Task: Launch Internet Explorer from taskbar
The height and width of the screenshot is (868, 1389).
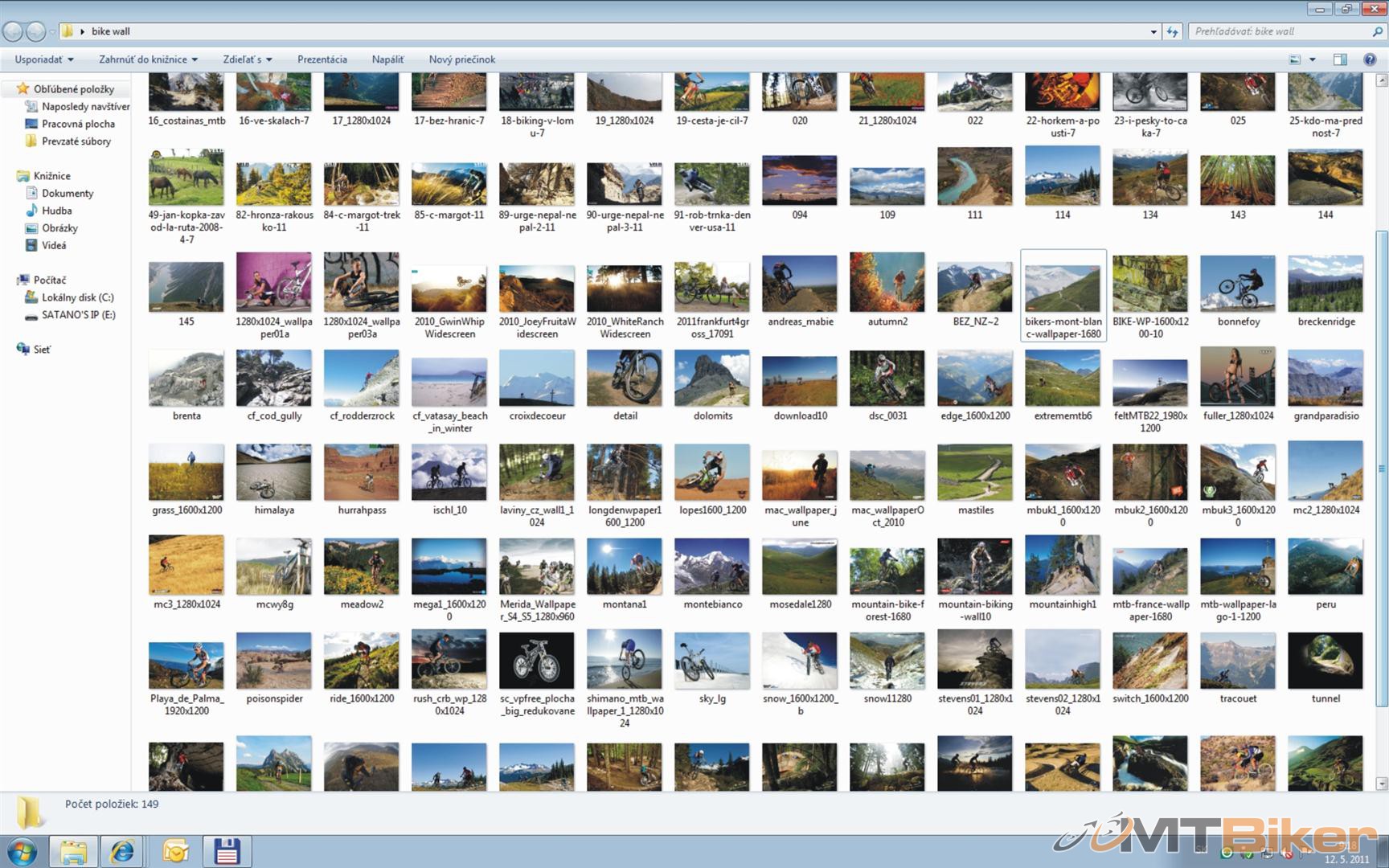Action: pyautogui.click(x=122, y=851)
